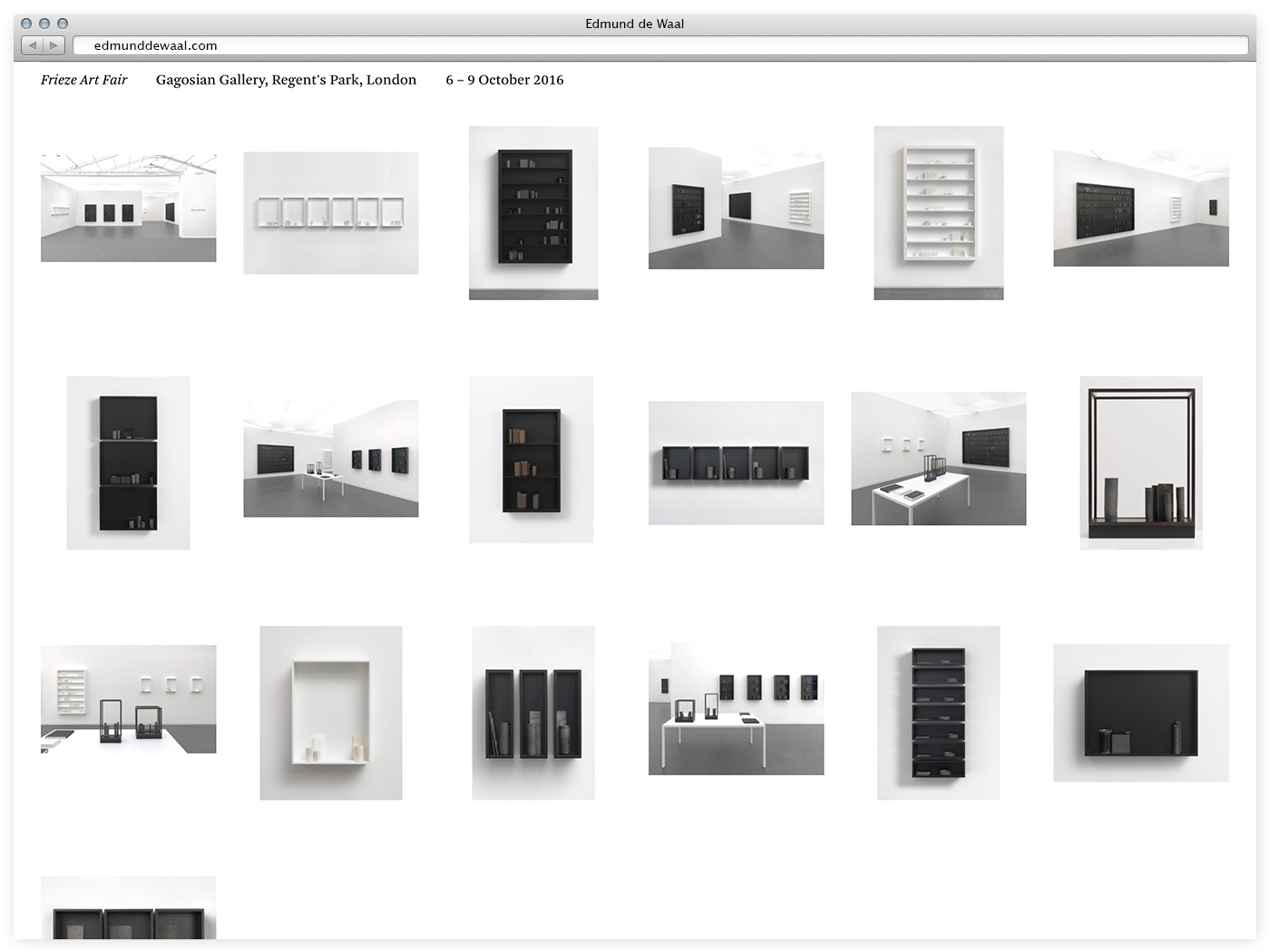Open the narrow tall black shelf tower thumbnail

(x=938, y=713)
